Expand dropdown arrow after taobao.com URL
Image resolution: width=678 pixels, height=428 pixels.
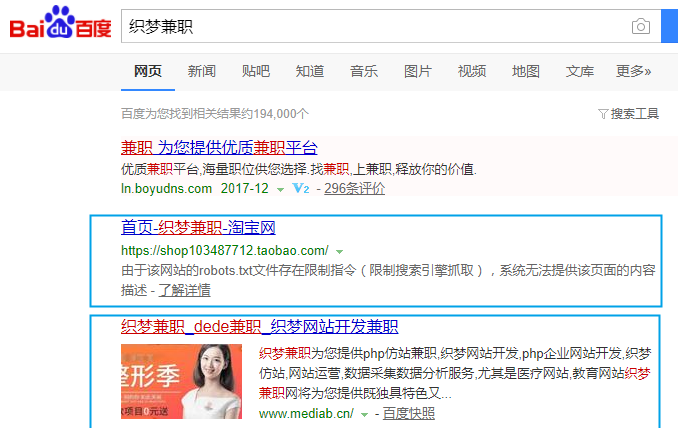pos(339,252)
